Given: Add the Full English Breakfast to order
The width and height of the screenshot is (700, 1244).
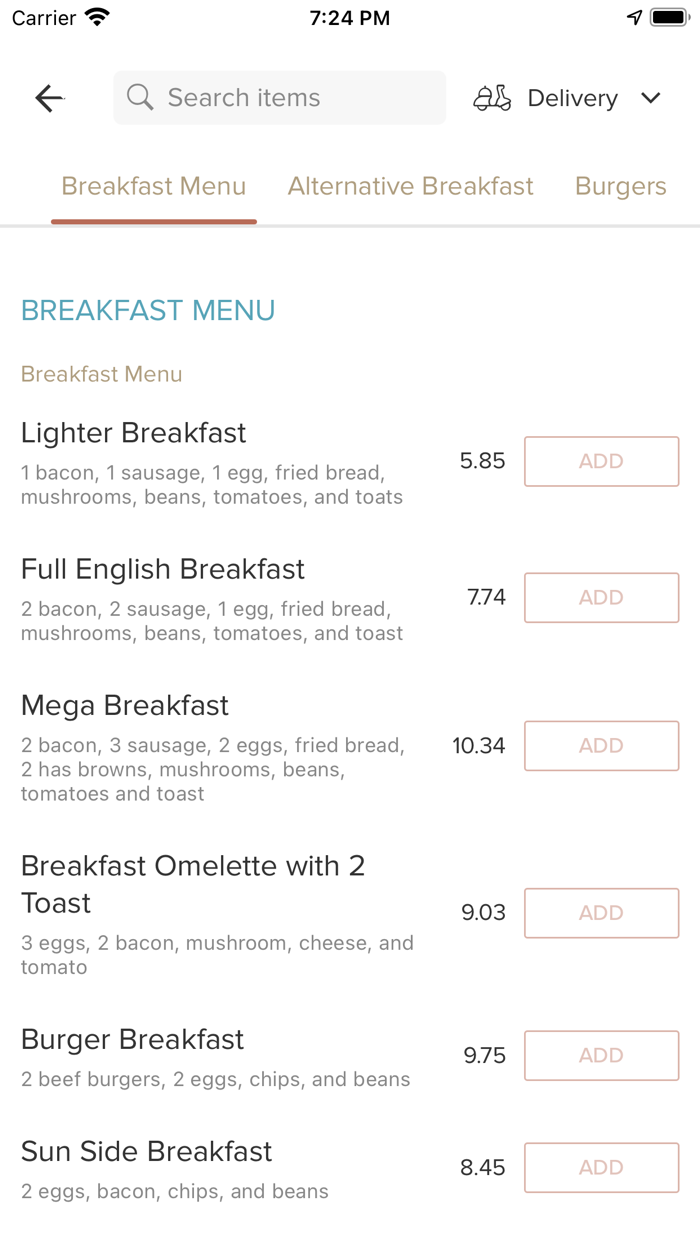Looking at the screenshot, I should [601, 597].
